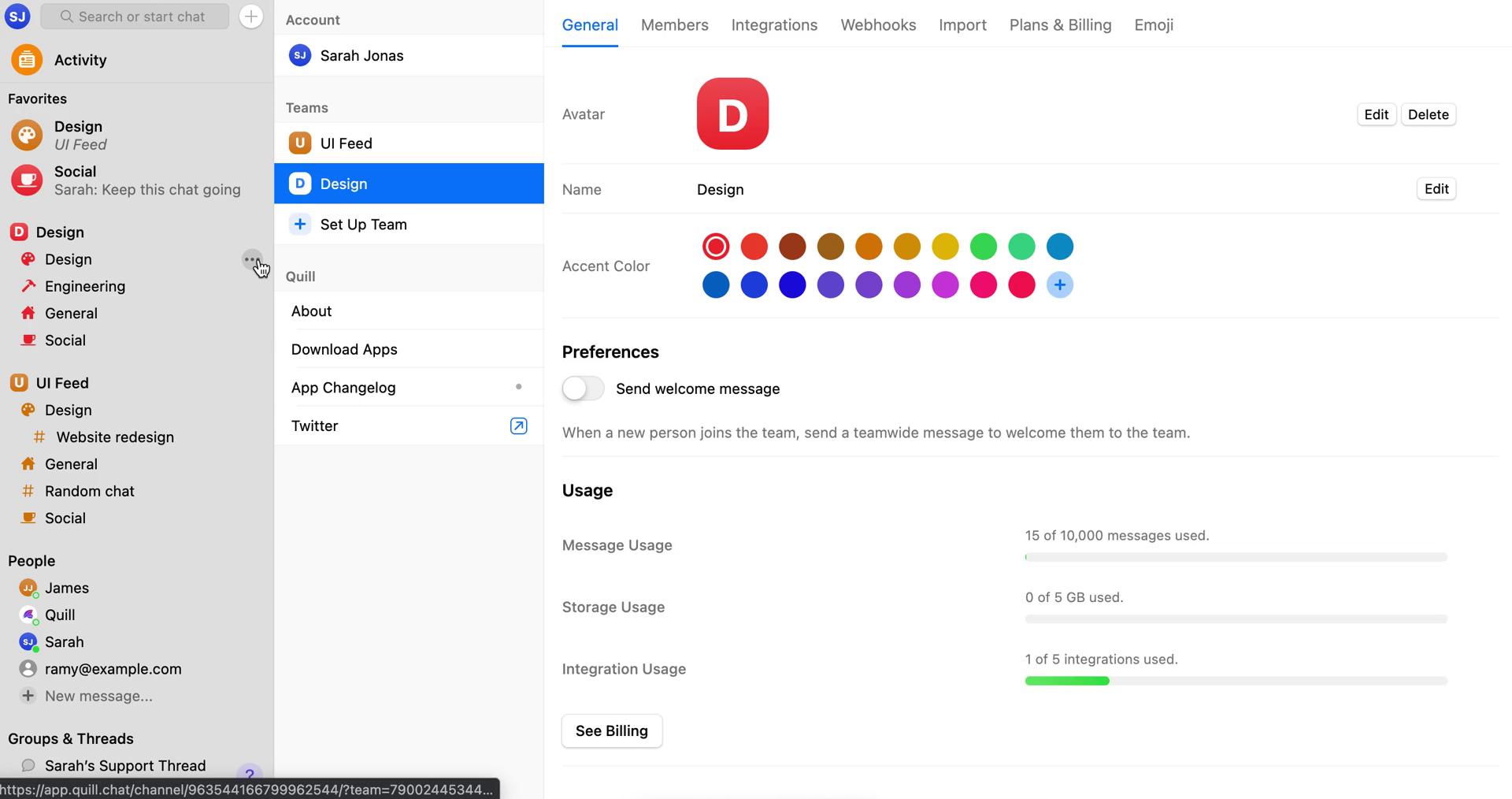1512x799 pixels.
Task: Go to Plans & Billing tab
Action: (1060, 24)
